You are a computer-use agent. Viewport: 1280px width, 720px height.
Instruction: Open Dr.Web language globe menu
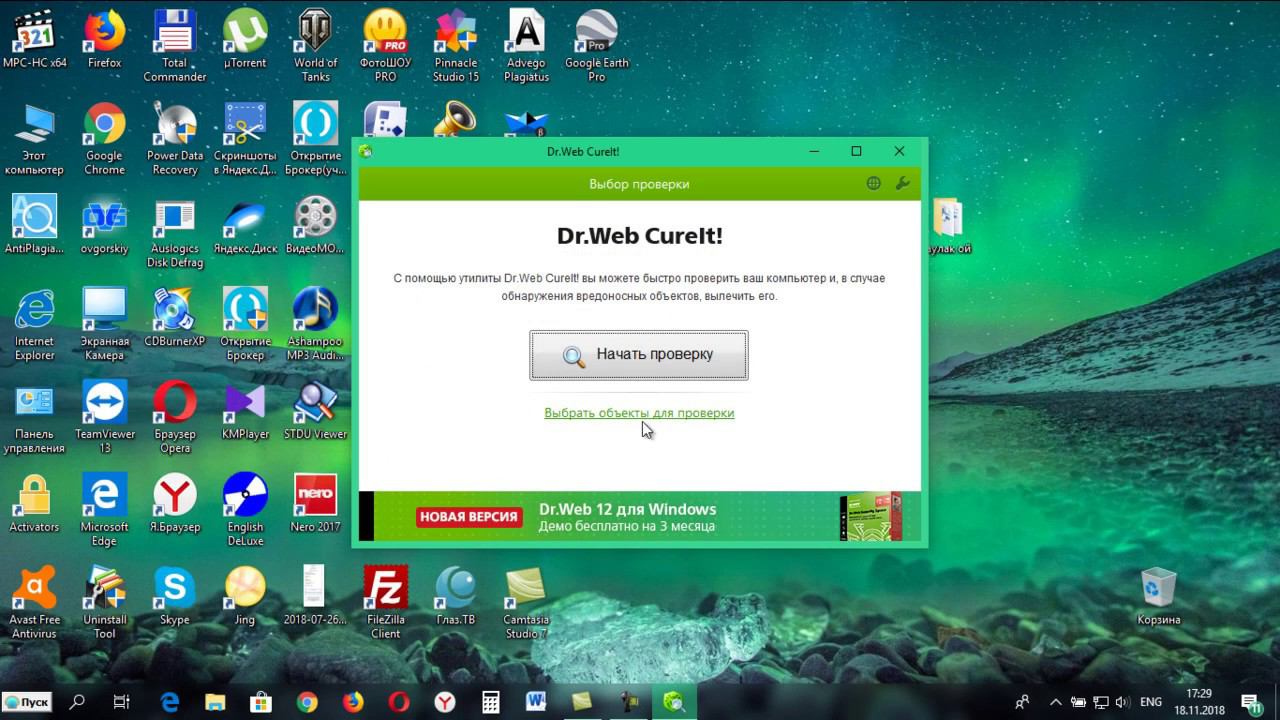click(874, 183)
